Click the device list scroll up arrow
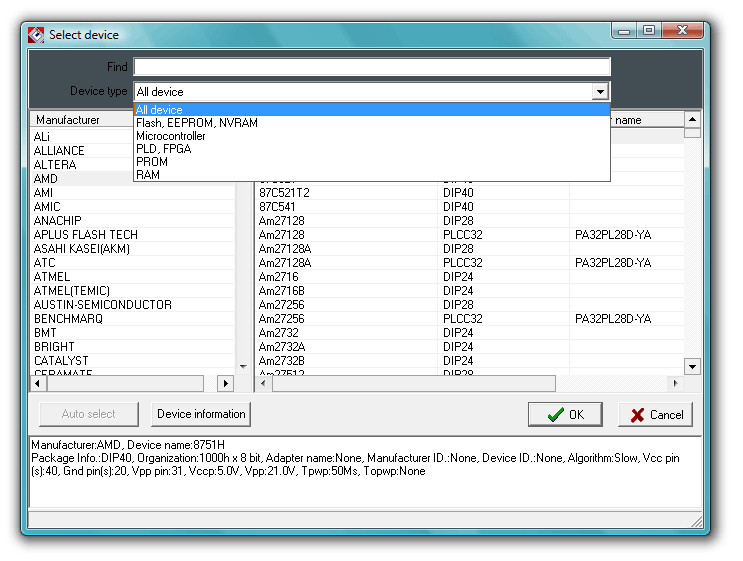743x561 pixels. click(x=692, y=119)
